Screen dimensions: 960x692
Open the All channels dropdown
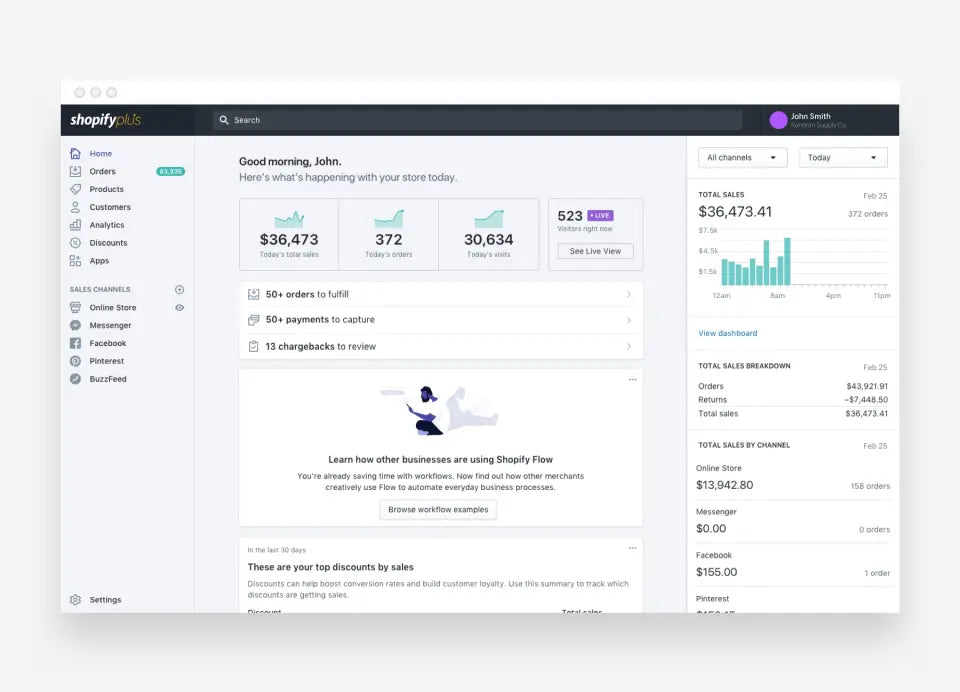point(741,157)
